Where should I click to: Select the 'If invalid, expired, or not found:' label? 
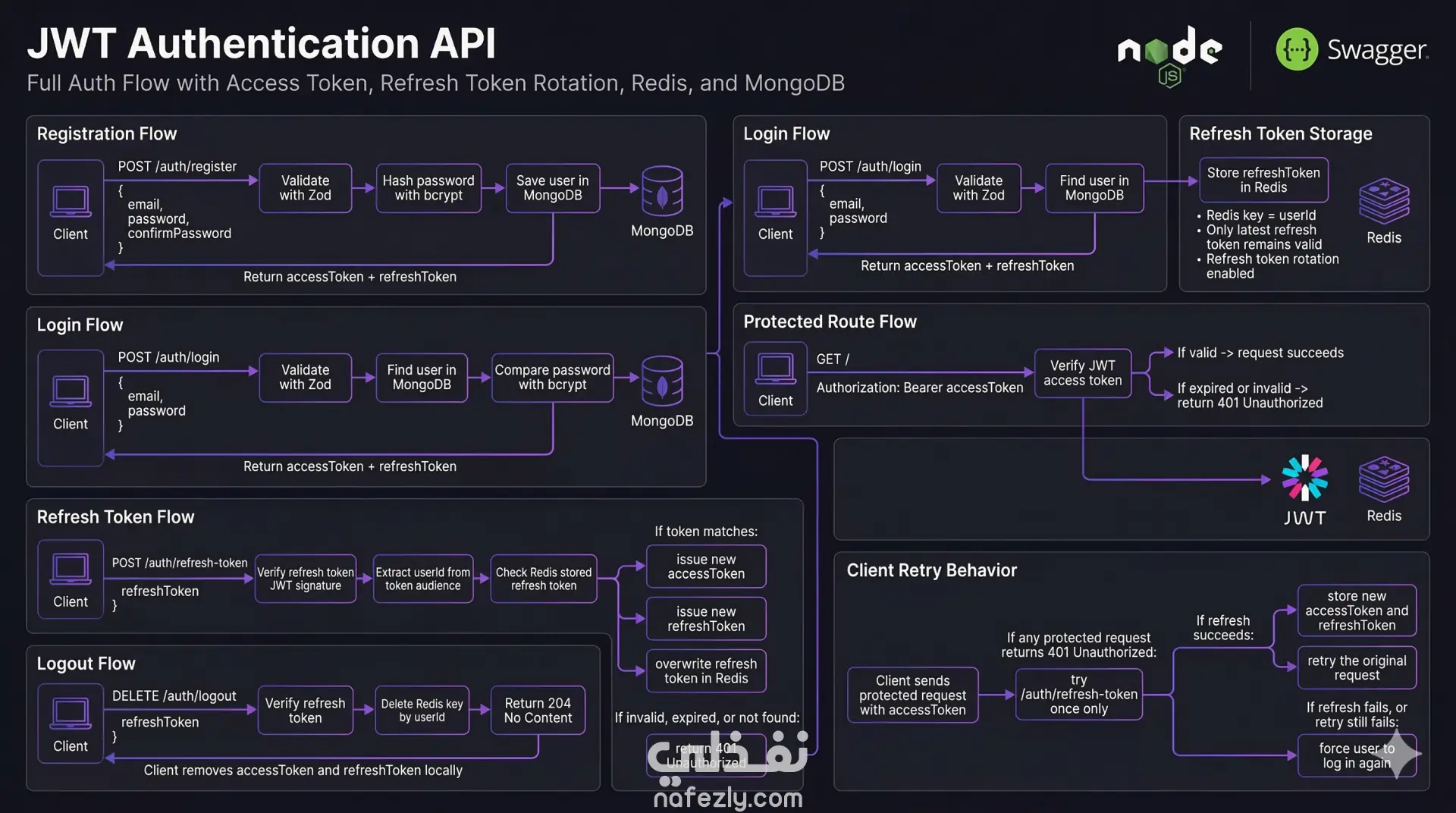tap(707, 717)
